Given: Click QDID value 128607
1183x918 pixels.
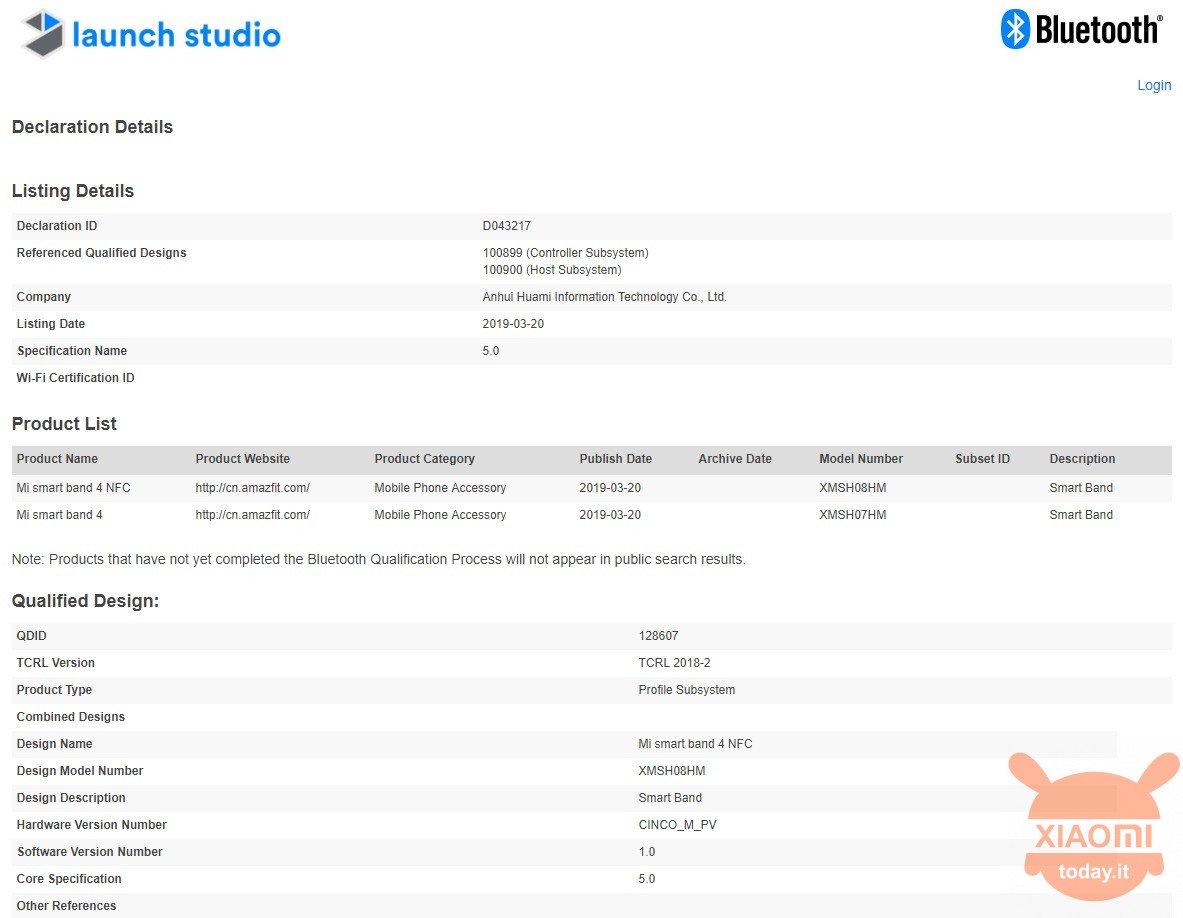Looking at the screenshot, I should click(658, 636).
